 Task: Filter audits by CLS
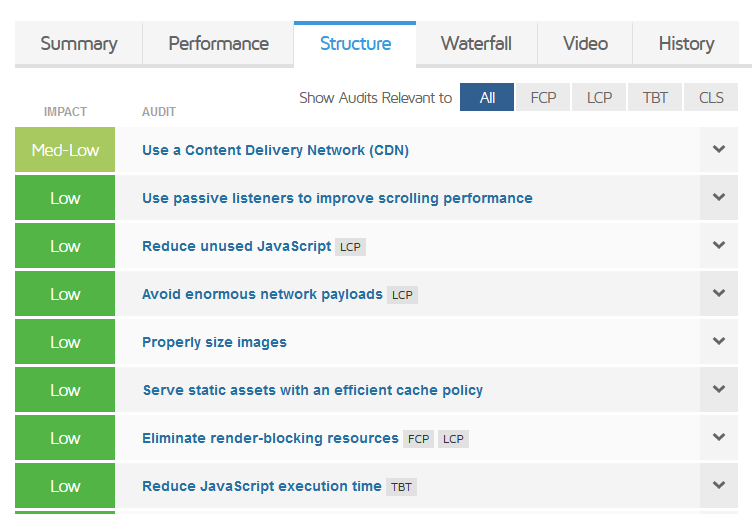pos(711,97)
